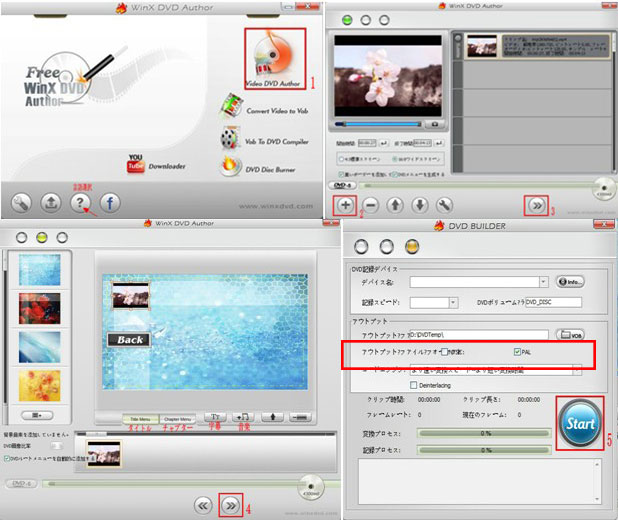
Task: Open the Video DVD Author module
Action: coord(275,59)
